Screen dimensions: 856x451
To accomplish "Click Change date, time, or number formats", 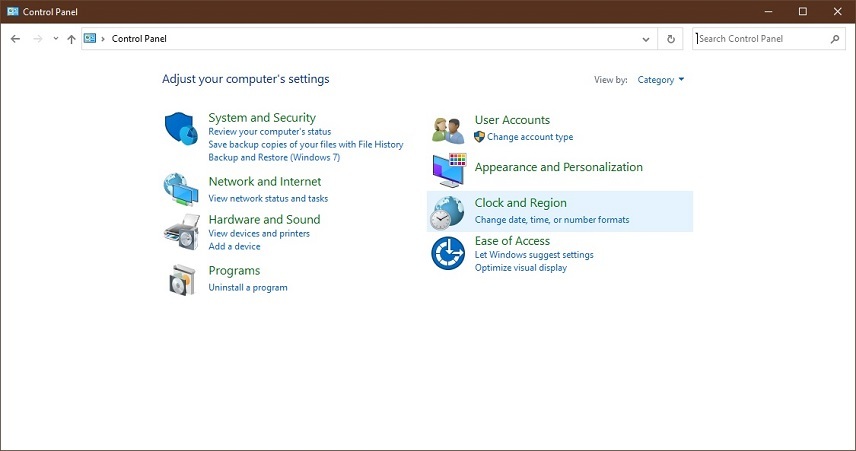I will pos(552,219).
